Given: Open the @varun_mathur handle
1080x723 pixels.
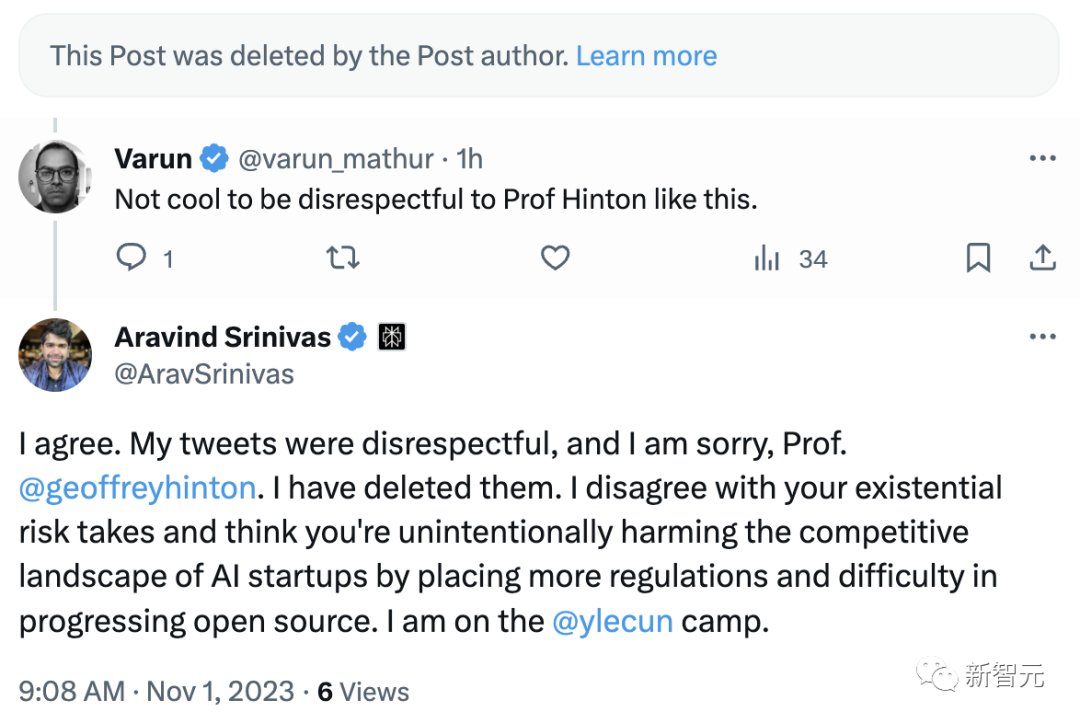Looking at the screenshot, I should (x=335, y=158).
